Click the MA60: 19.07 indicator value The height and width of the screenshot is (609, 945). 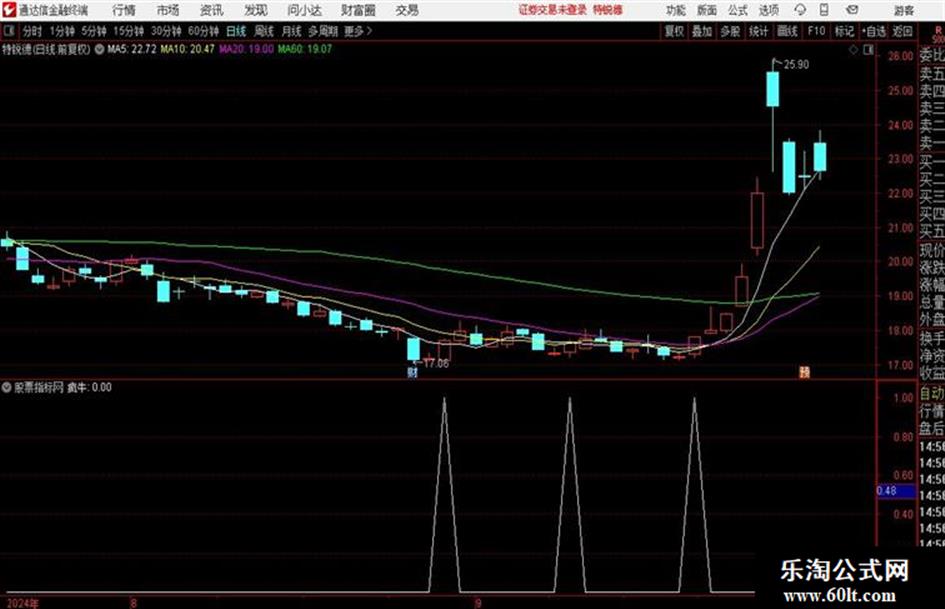tap(305, 49)
